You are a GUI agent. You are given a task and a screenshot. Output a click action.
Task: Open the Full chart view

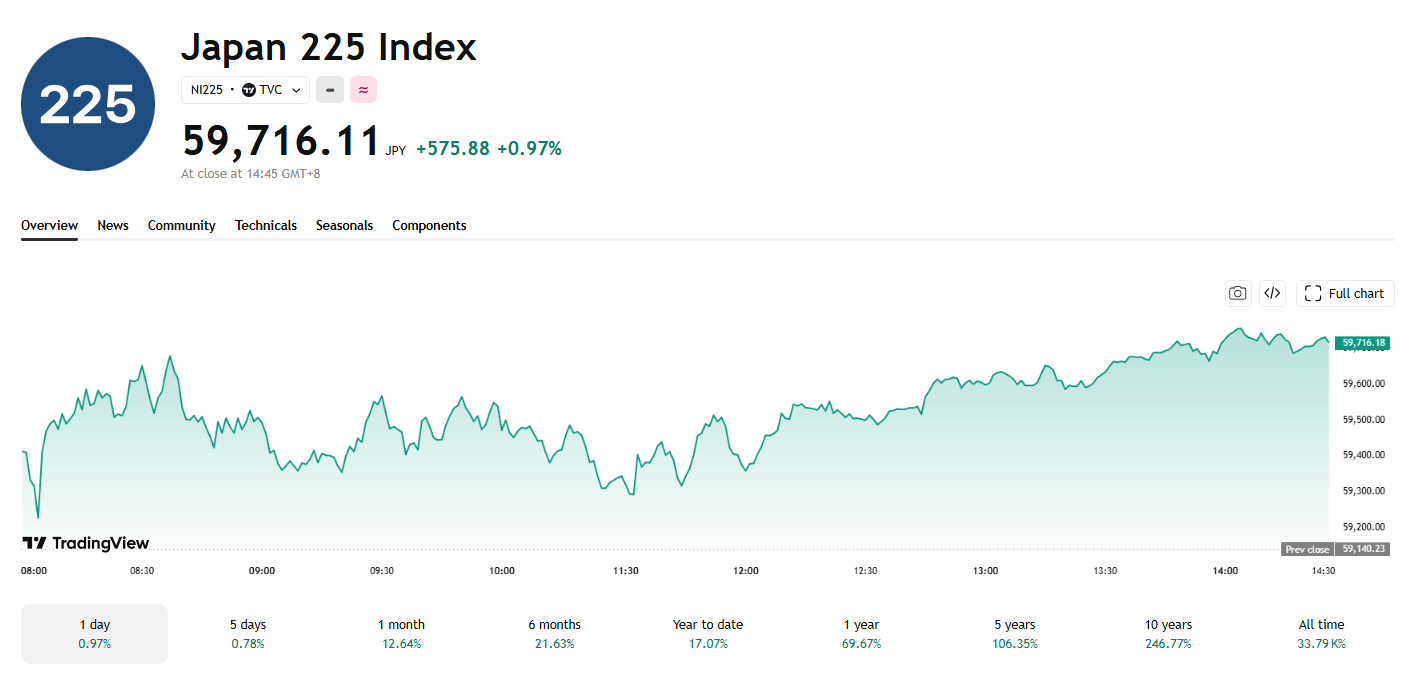1345,293
